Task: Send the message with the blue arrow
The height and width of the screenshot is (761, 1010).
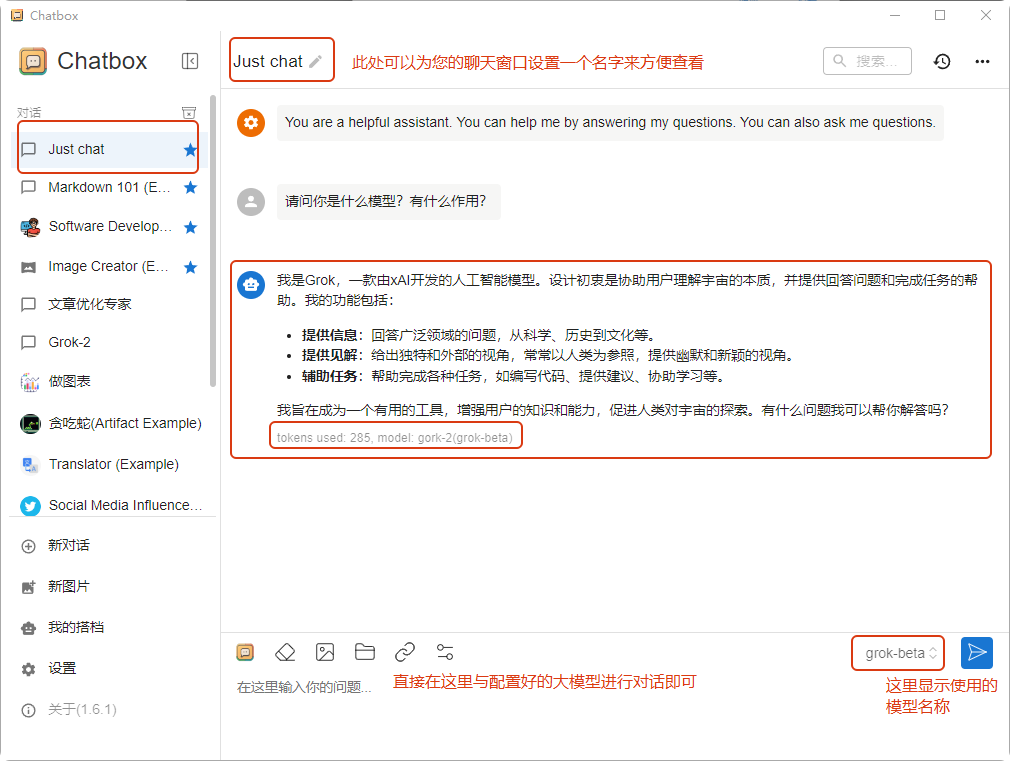Action: pos(977,653)
